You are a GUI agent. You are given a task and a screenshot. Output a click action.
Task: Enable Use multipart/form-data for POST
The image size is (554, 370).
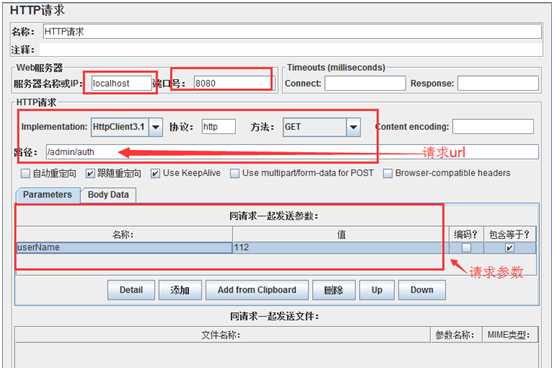click(235, 173)
